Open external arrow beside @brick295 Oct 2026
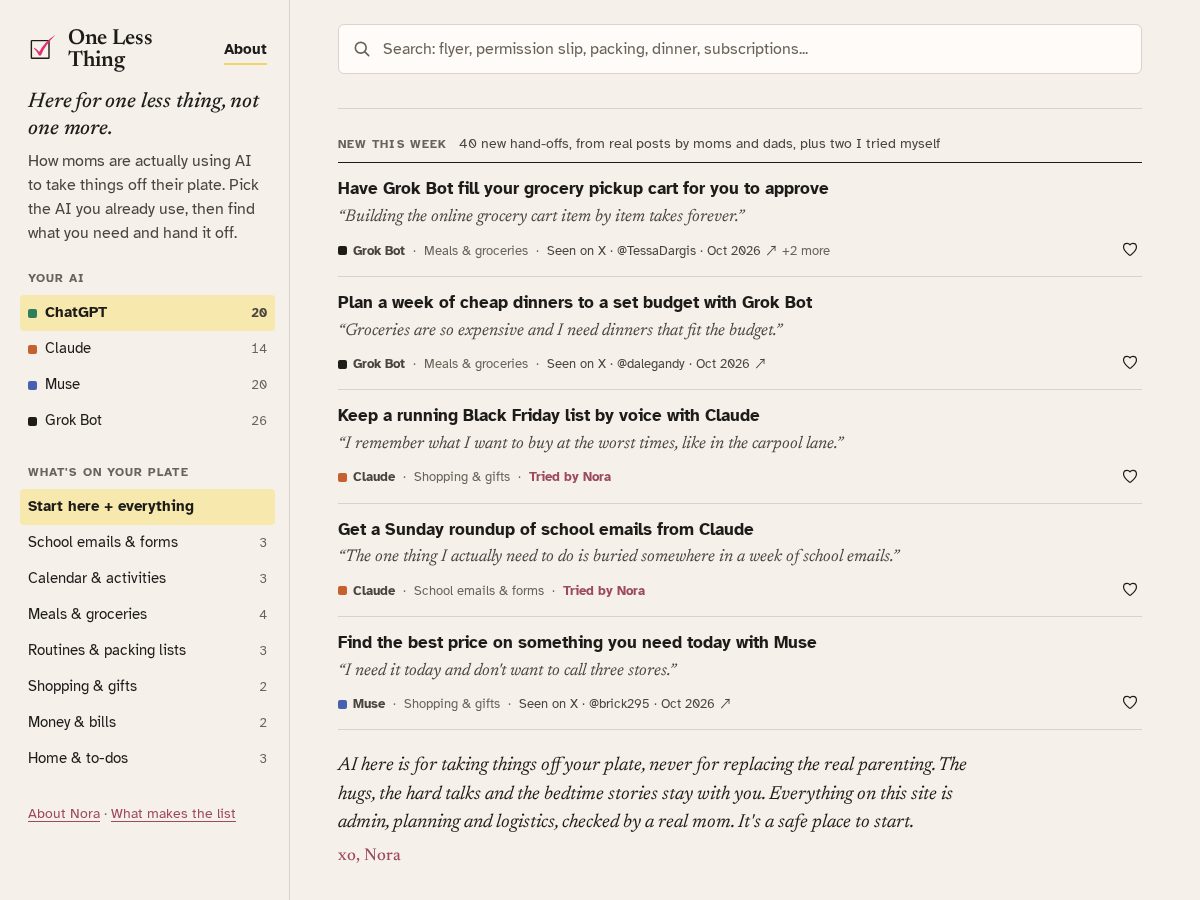1200x900 pixels. [725, 704]
